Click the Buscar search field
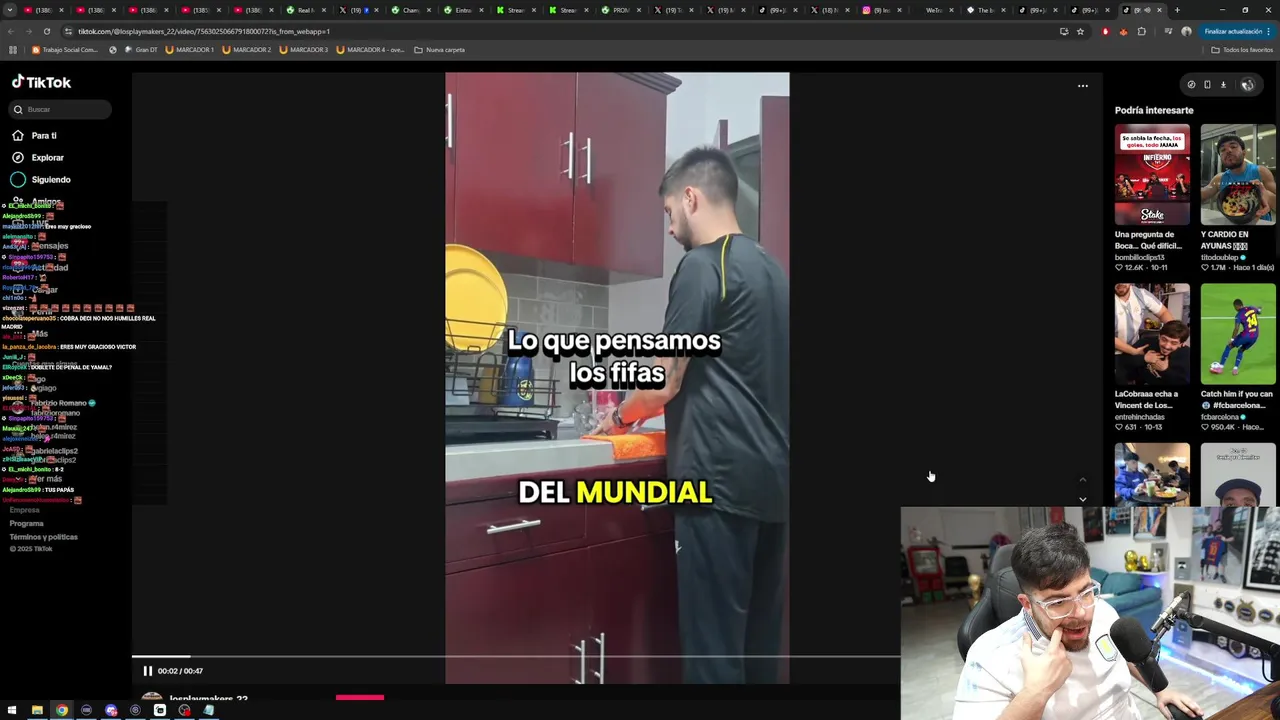This screenshot has height=720, width=1280. coord(61,109)
